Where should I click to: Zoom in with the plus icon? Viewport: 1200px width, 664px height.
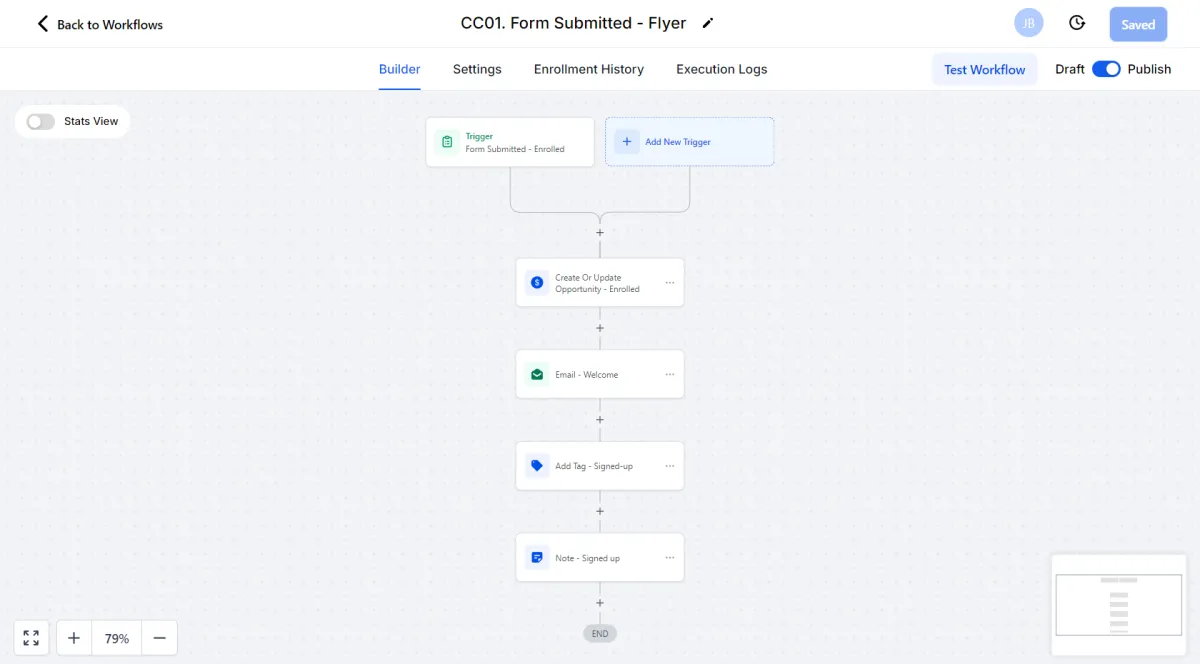(x=74, y=638)
